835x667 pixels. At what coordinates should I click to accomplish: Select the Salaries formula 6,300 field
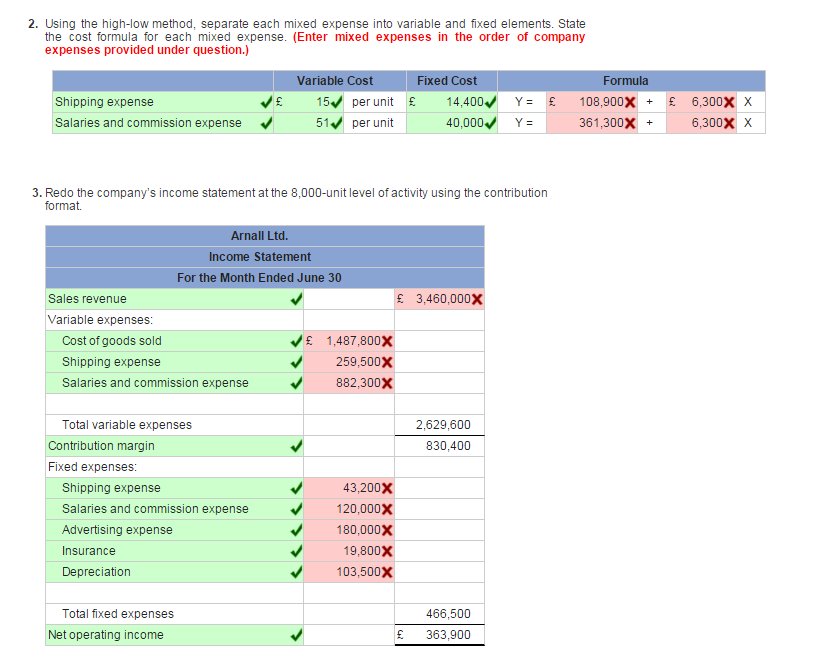click(x=701, y=123)
